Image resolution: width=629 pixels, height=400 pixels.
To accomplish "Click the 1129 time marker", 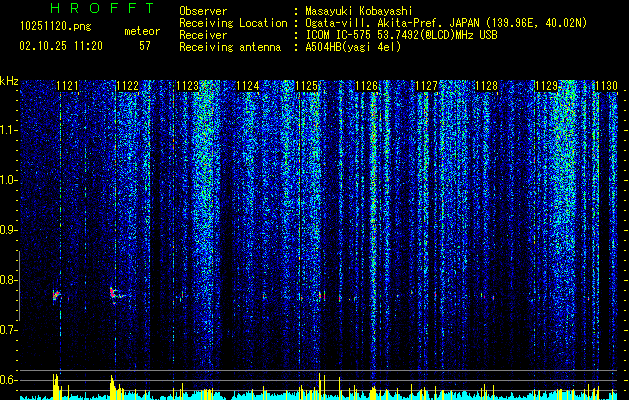I will coord(546,86).
